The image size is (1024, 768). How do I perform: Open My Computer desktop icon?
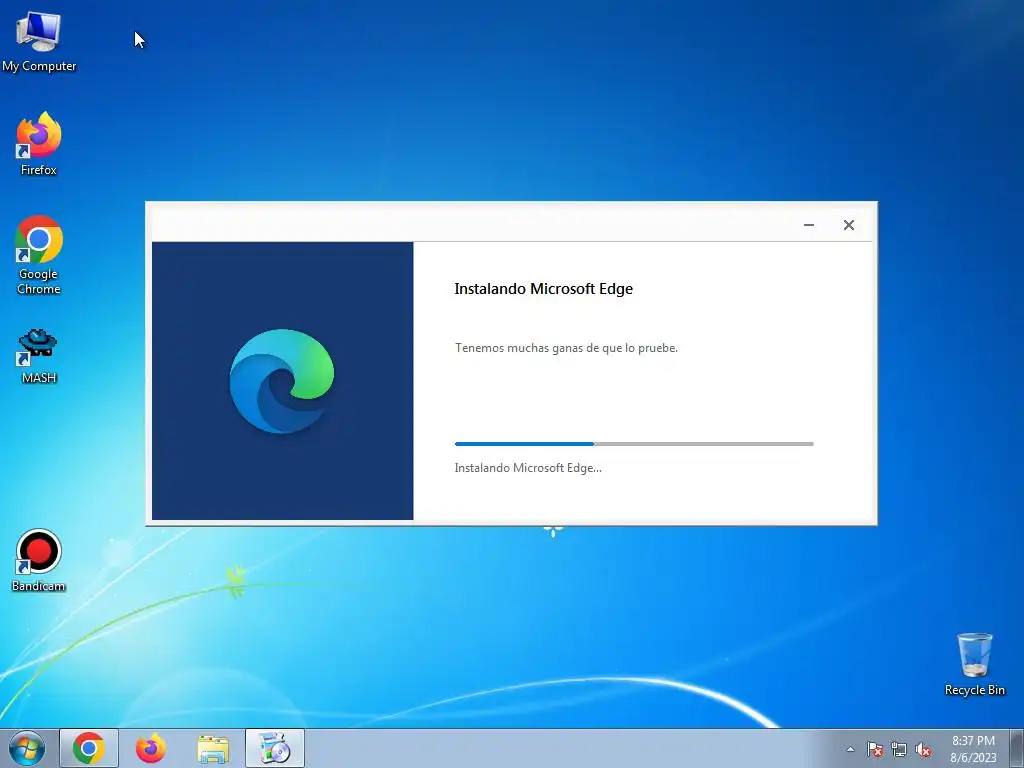(39, 41)
